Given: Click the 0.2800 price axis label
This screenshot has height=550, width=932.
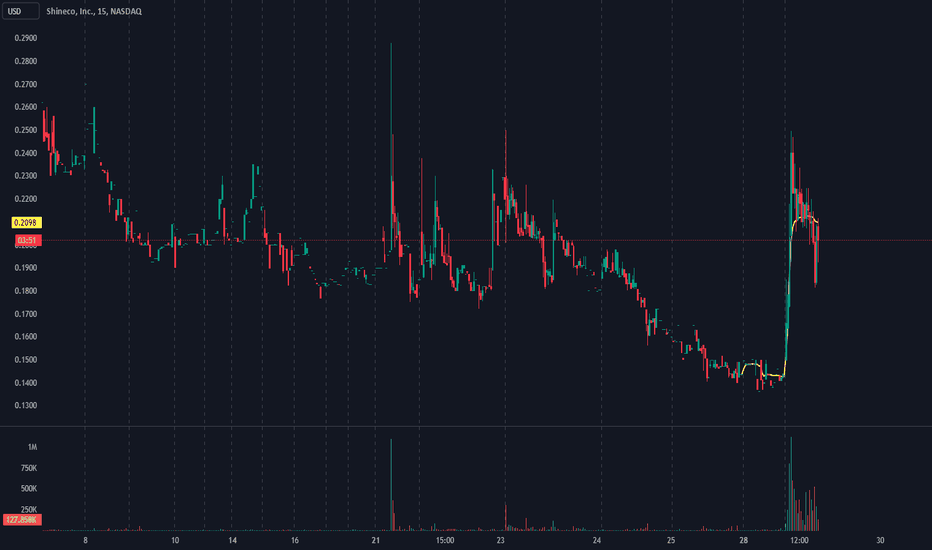Looking at the screenshot, I should [26, 61].
